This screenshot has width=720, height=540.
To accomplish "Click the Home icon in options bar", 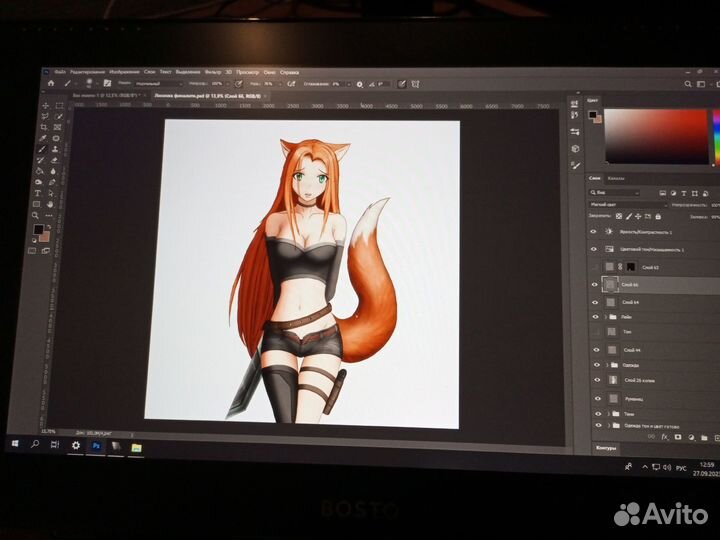I will [x=51, y=83].
